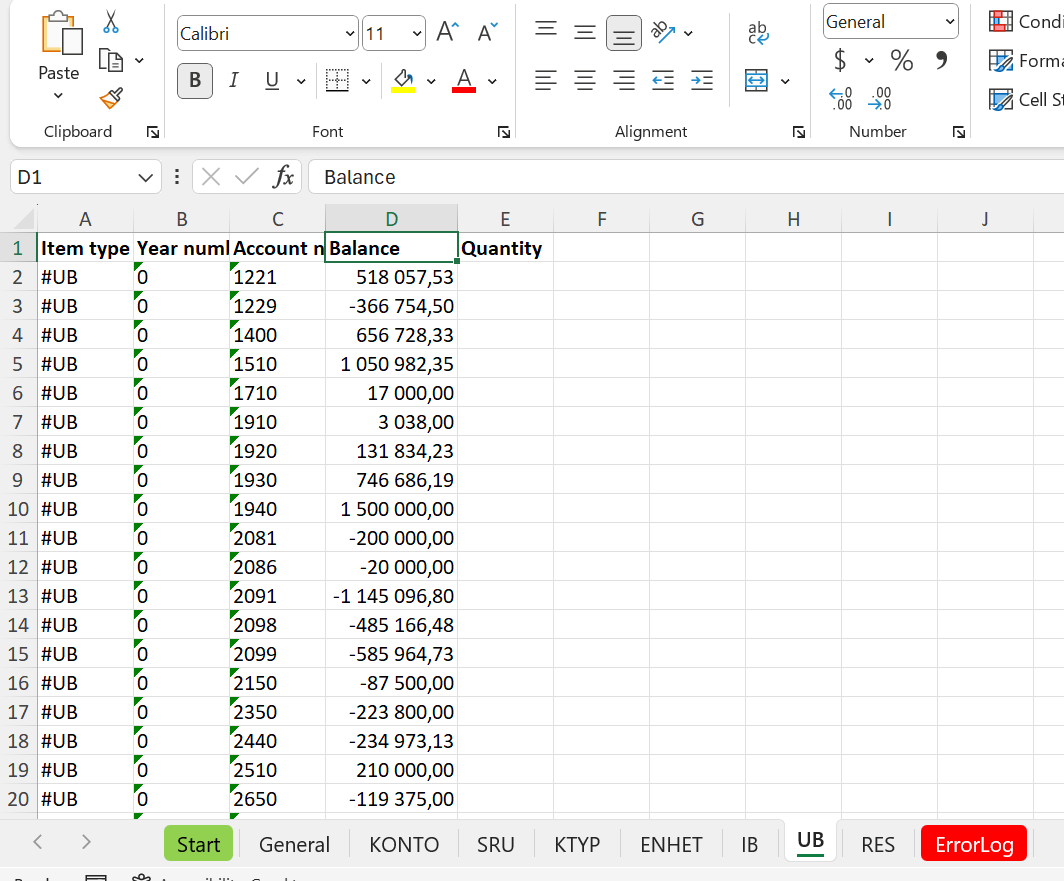Toggle bottom vertical alignment
1064x881 pixels.
[x=624, y=33]
